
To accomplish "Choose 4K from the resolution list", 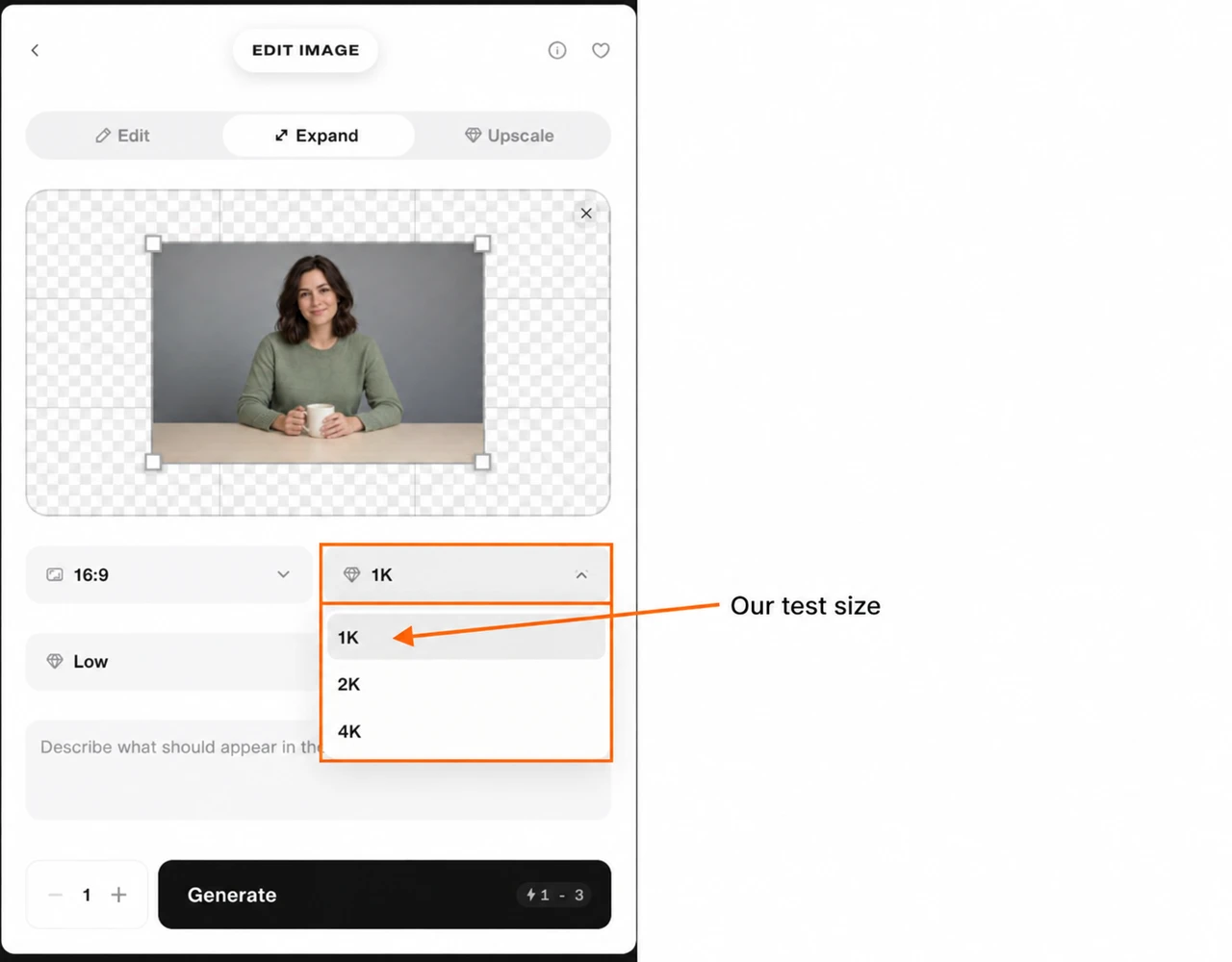I will point(466,731).
